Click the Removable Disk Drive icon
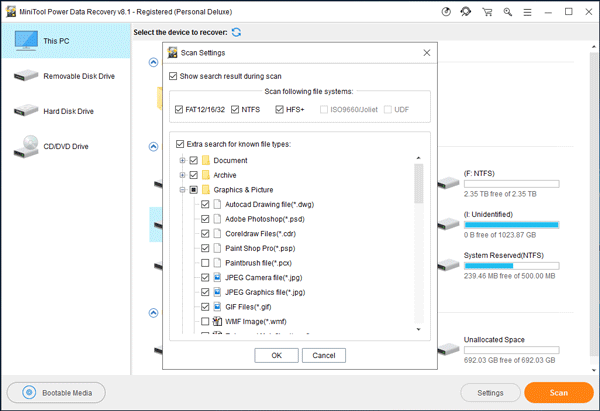The image size is (600, 411). pyautogui.click(x=26, y=76)
